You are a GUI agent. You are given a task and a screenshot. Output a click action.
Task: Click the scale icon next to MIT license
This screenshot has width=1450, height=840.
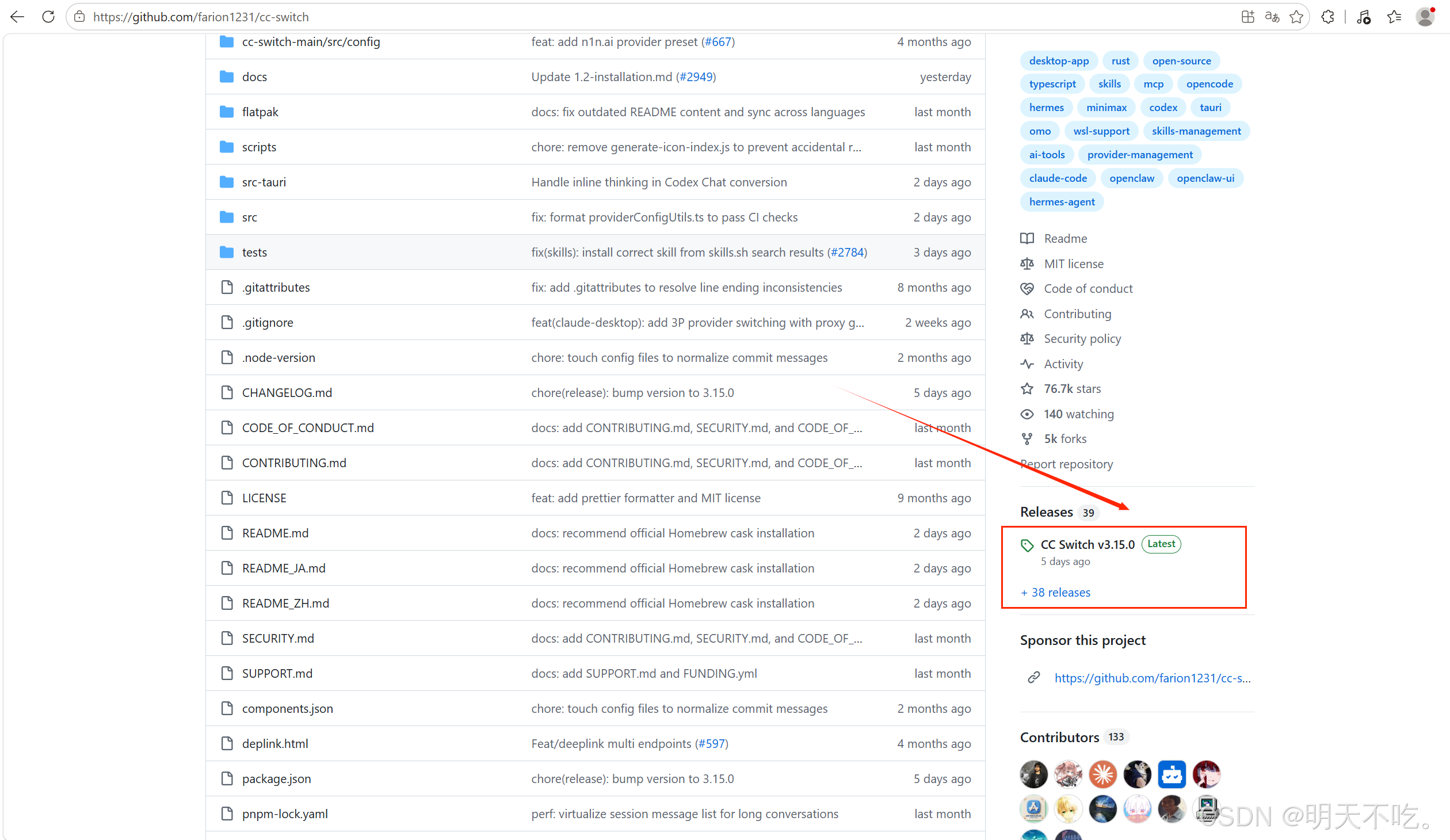pyautogui.click(x=1027, y=264)
